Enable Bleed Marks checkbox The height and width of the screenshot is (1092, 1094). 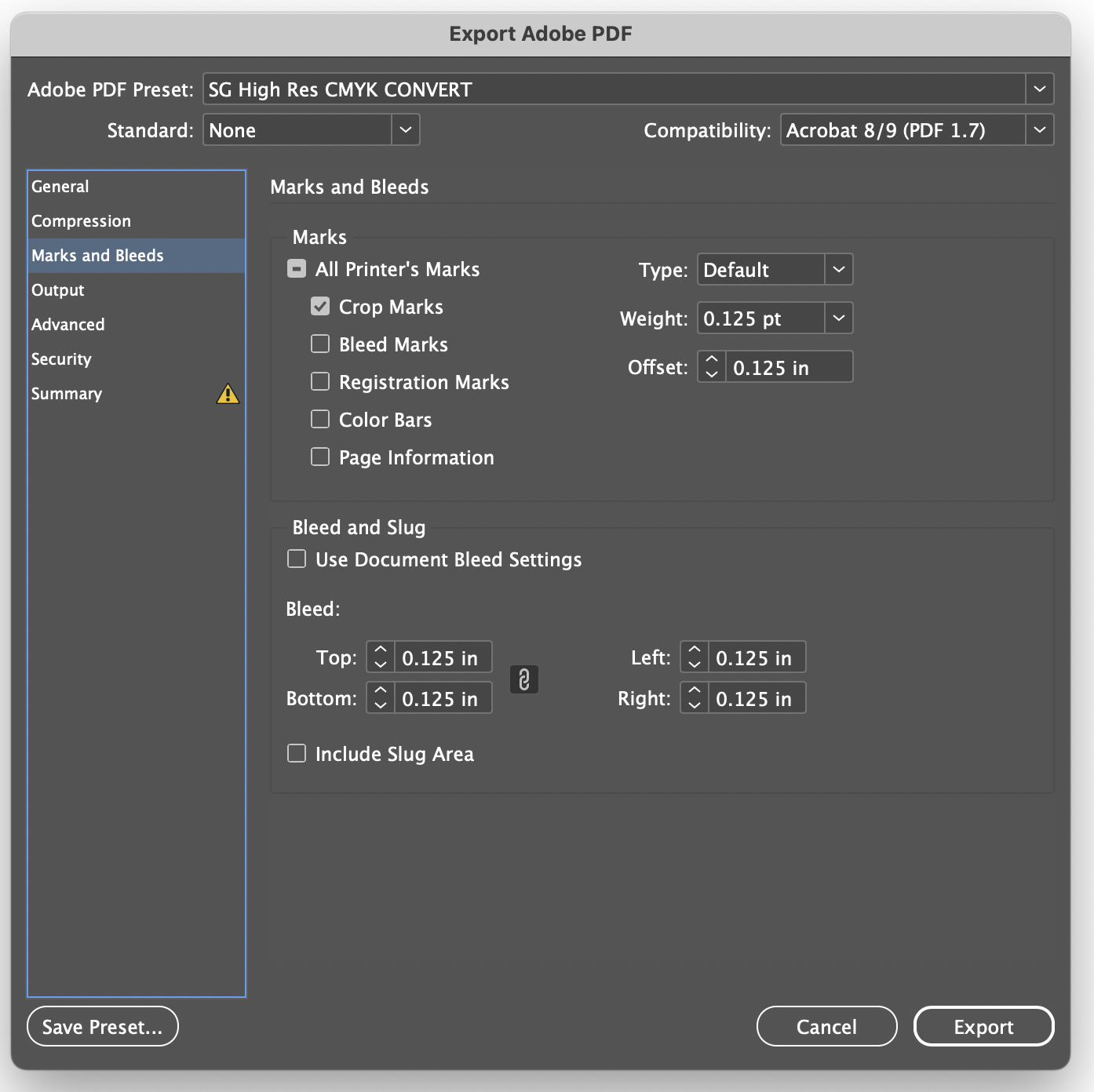(320, 344)
